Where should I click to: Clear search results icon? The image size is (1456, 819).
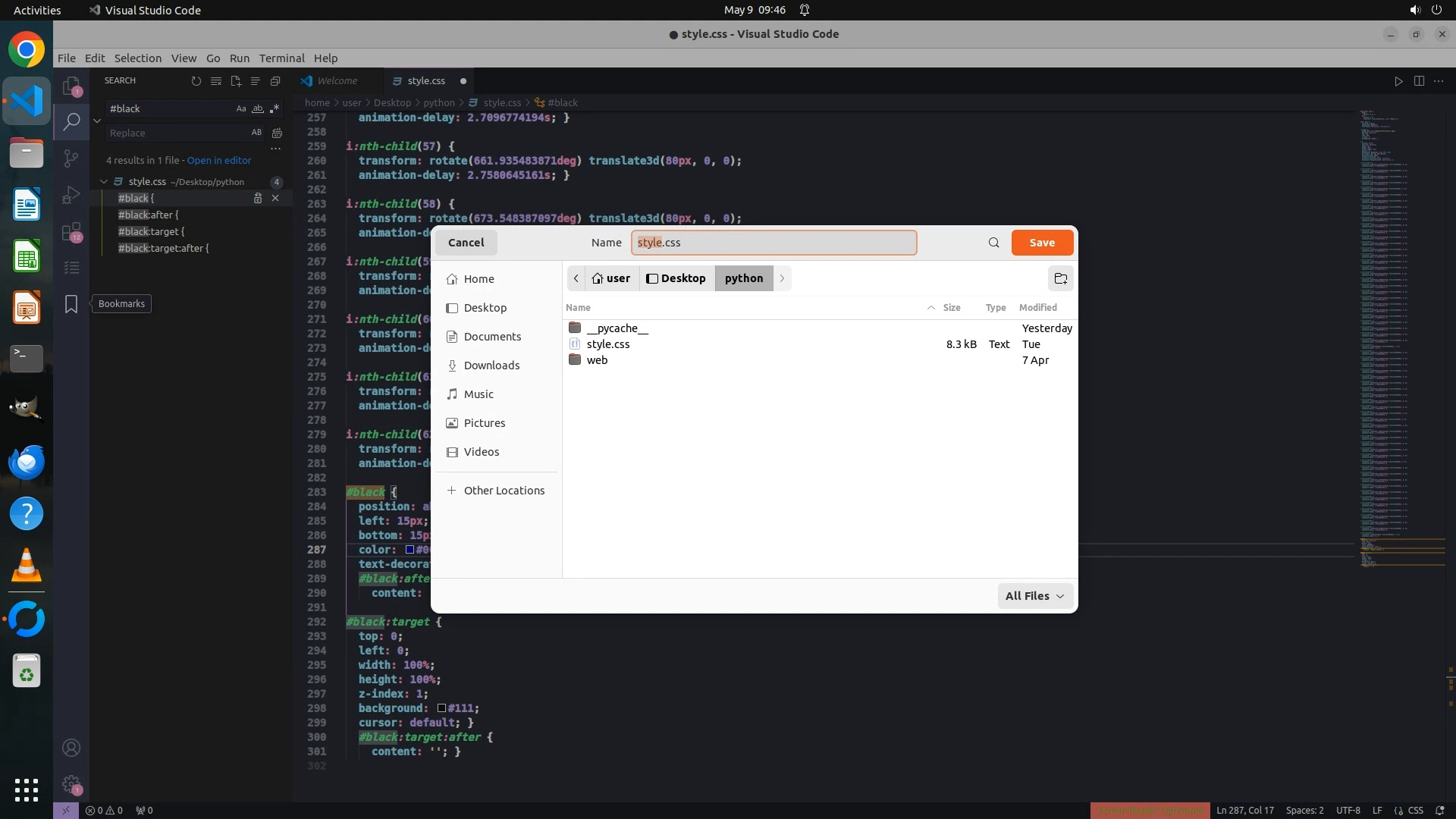tap(216, 81)
